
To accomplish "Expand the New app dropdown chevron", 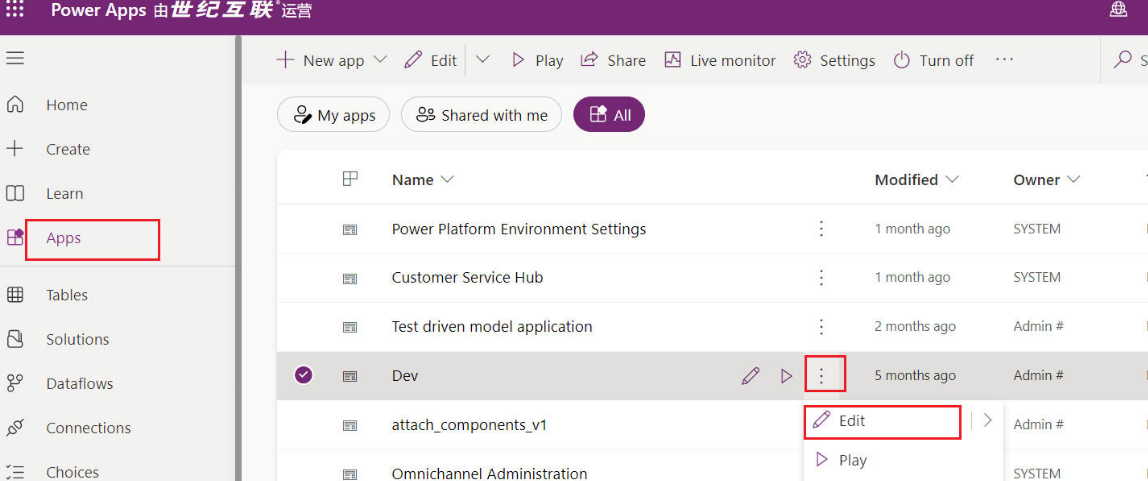I will 380,60.
